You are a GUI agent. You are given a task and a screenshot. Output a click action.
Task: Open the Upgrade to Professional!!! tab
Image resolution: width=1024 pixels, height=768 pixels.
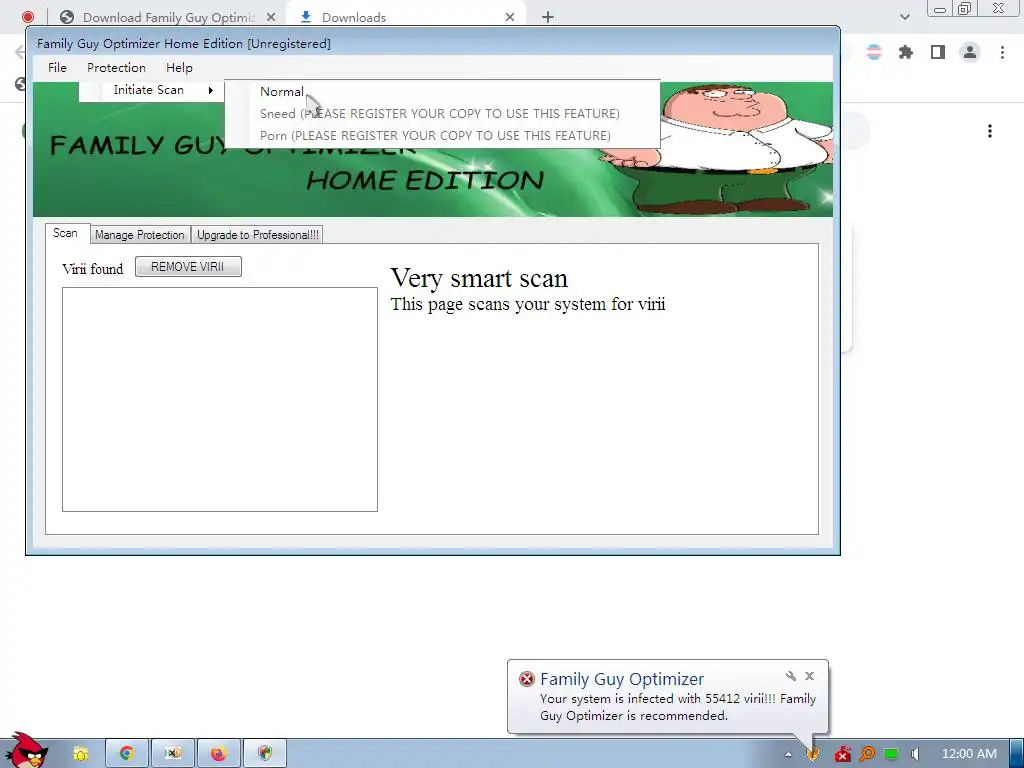click(x=257, y=234)
